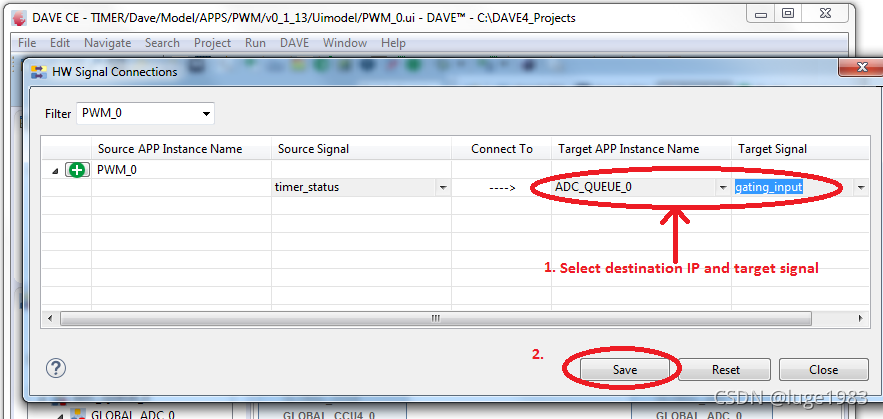Viewport: 883px width, 419px height.
Task: Open the Project menu
Action: 212,43
